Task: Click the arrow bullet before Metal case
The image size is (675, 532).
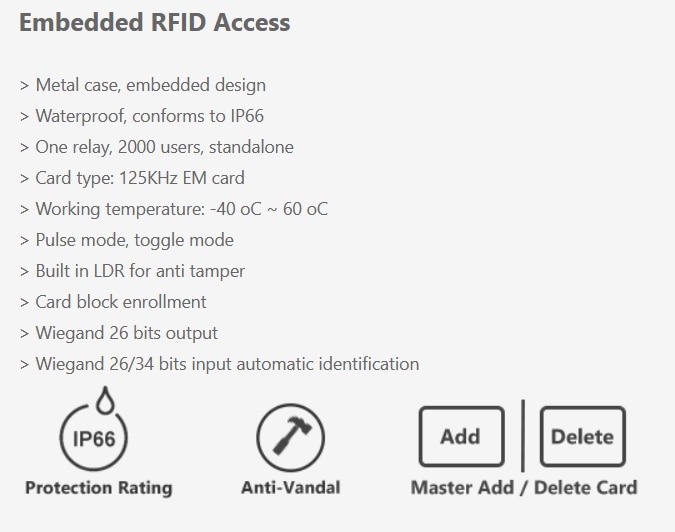Action: pos(24,86)
